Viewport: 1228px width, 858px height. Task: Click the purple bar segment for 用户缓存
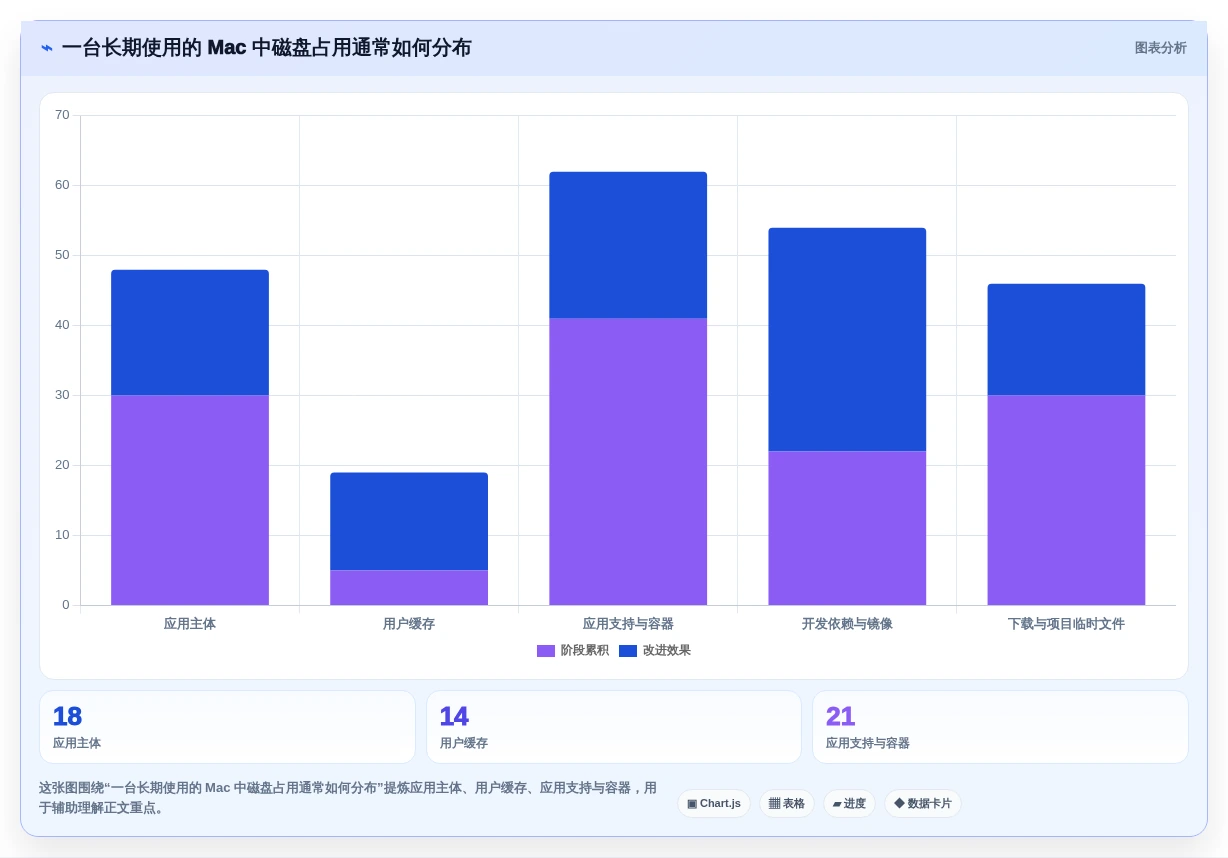(x=409, y=587)
